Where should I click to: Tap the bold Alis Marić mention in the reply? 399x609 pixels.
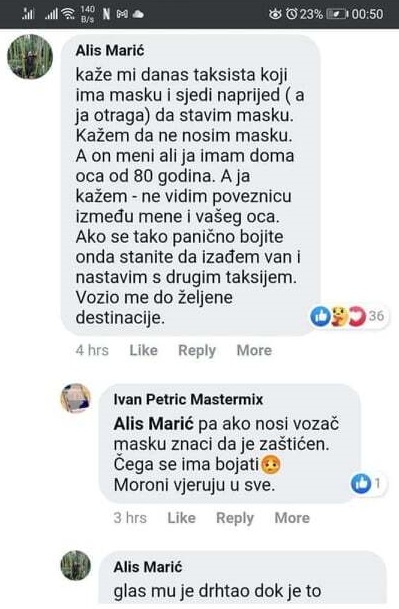tap(153, 424)
